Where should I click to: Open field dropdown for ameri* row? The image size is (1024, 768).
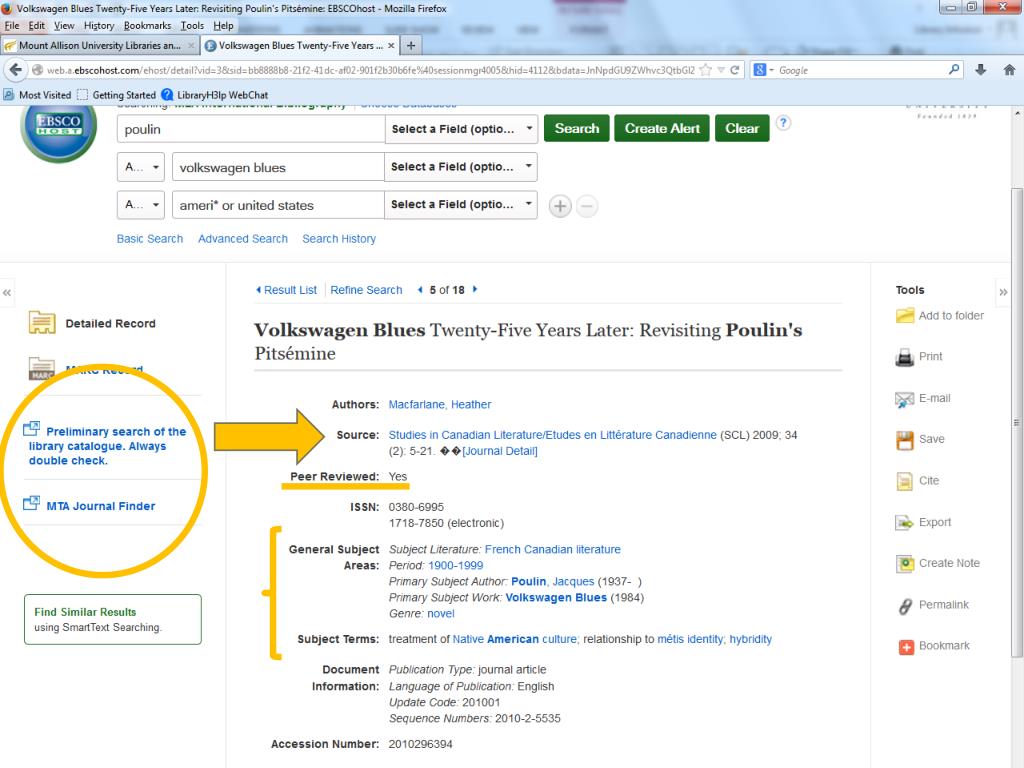click(461, 204)
